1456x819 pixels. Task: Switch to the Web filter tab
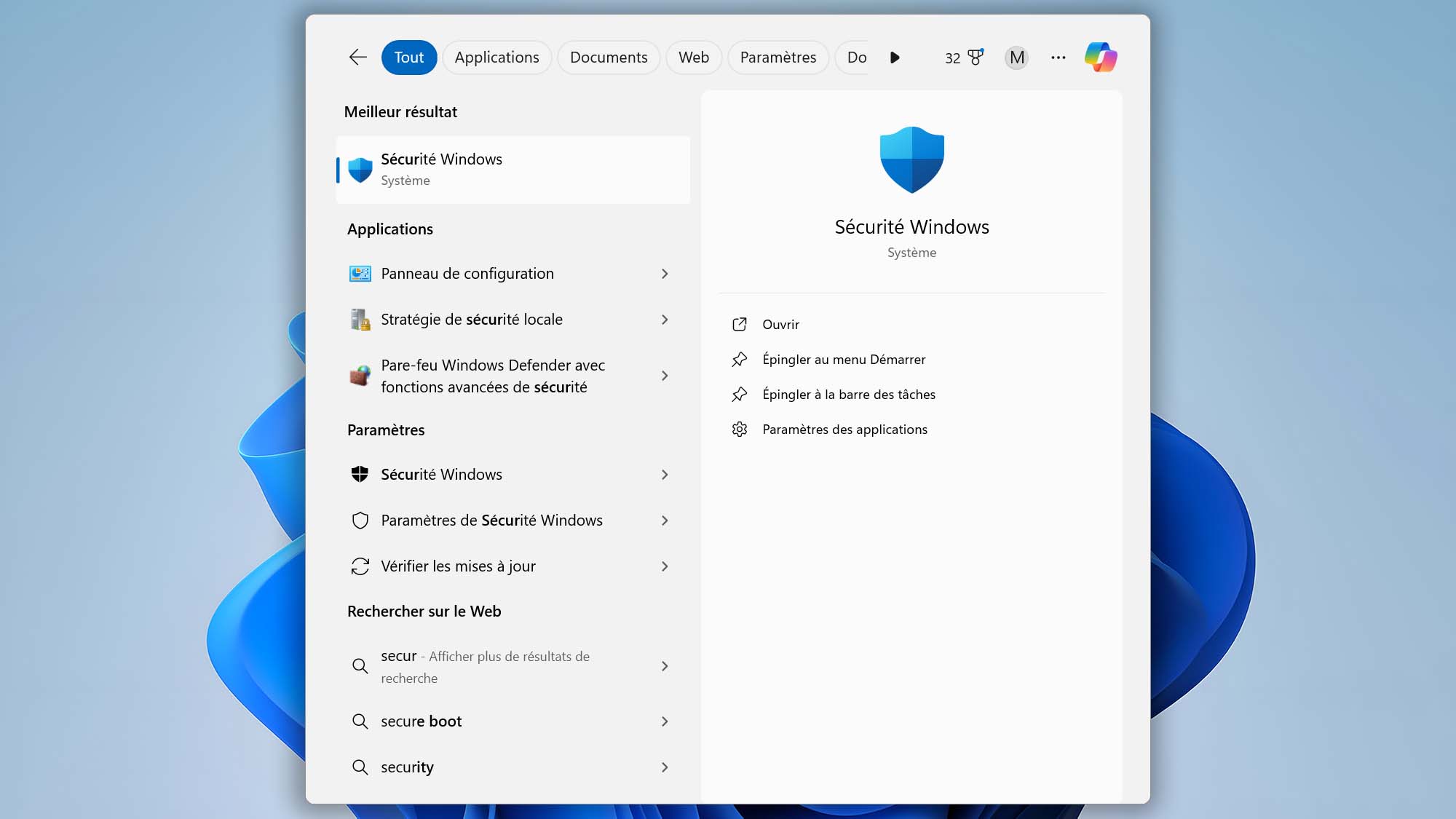(694, 58)
